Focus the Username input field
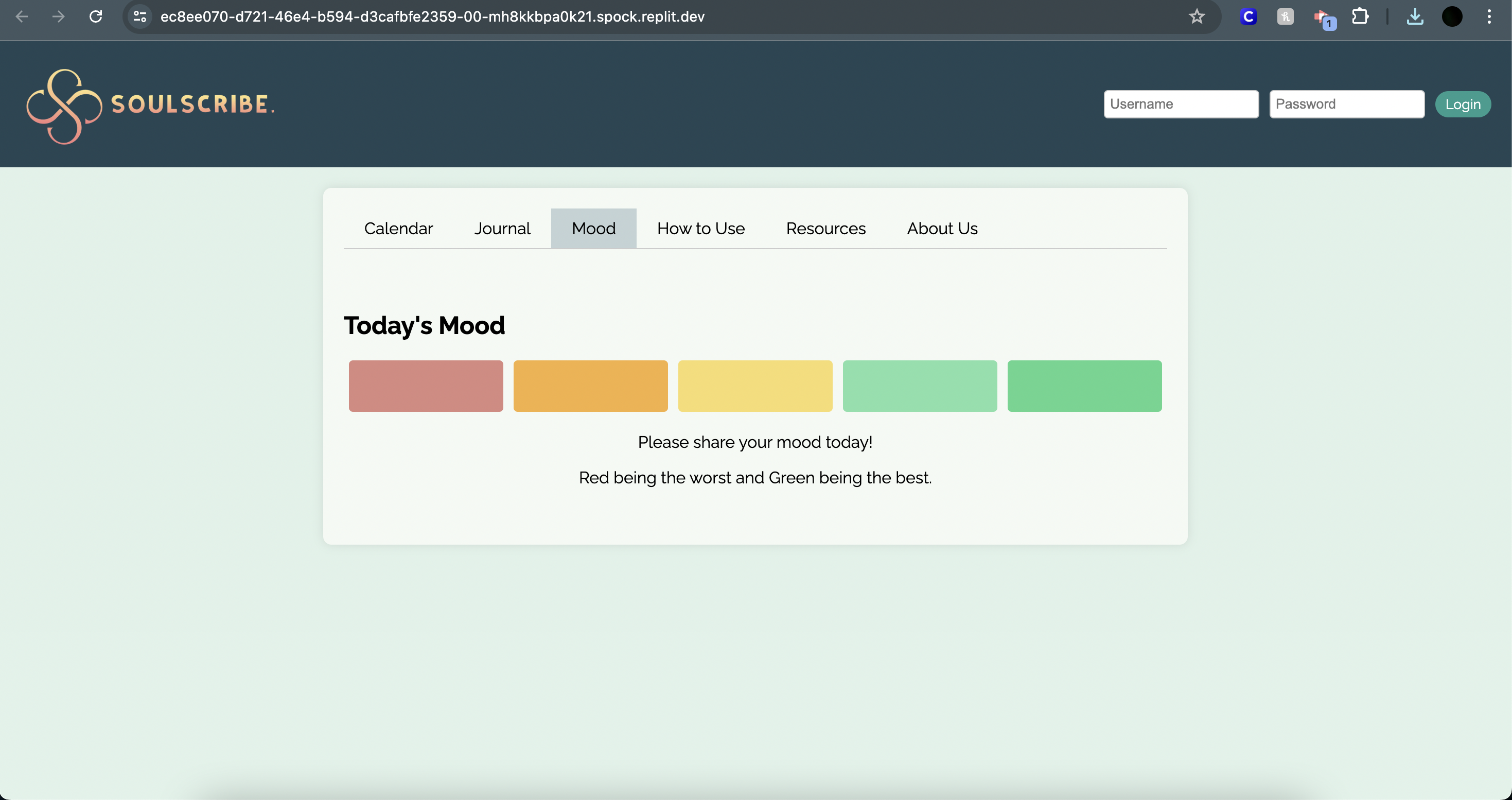The width and height of the screenshot is (1512, 800). point(1181,104)
